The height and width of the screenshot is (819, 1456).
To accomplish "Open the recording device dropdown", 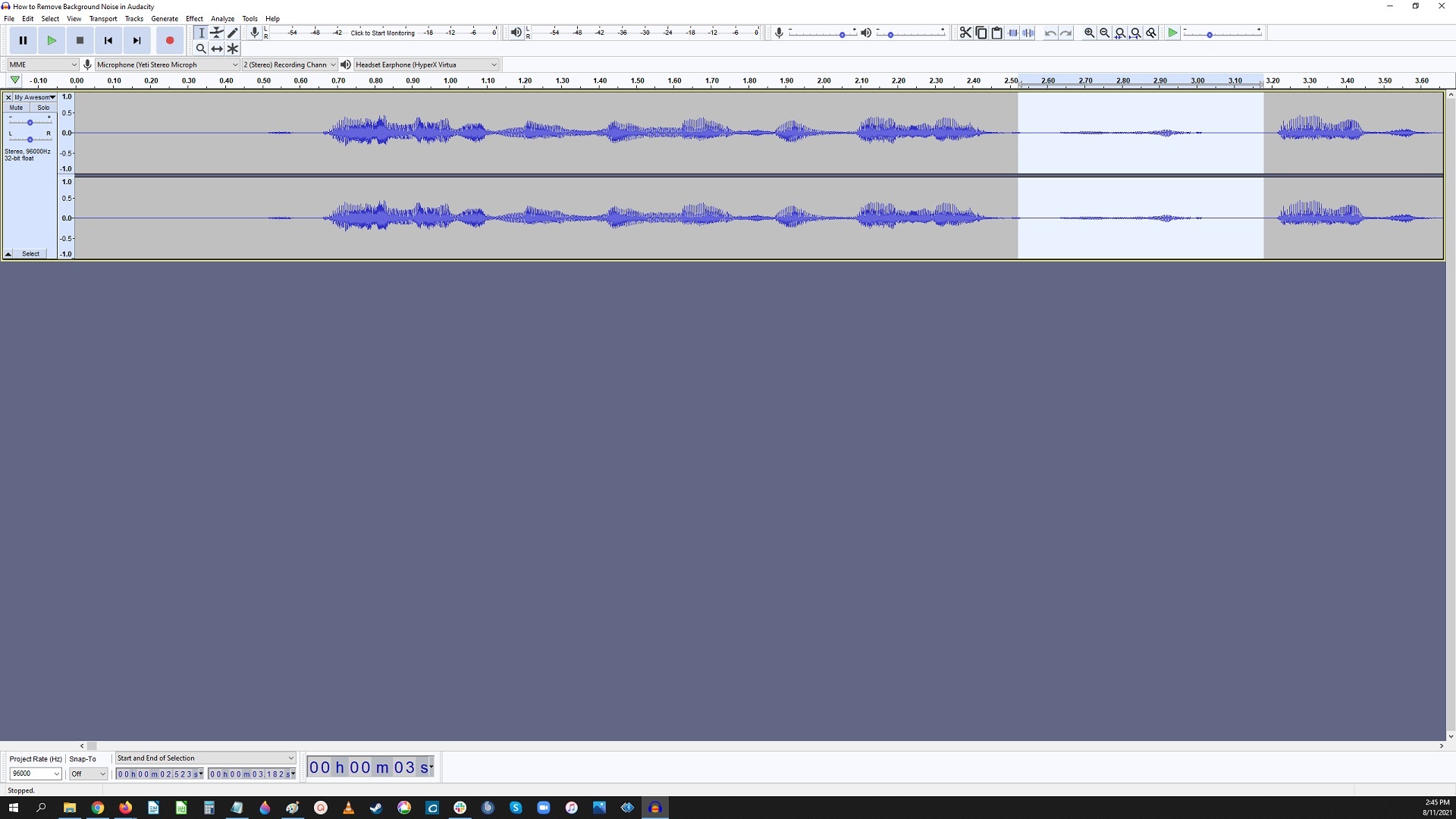I will coord(165,64).
